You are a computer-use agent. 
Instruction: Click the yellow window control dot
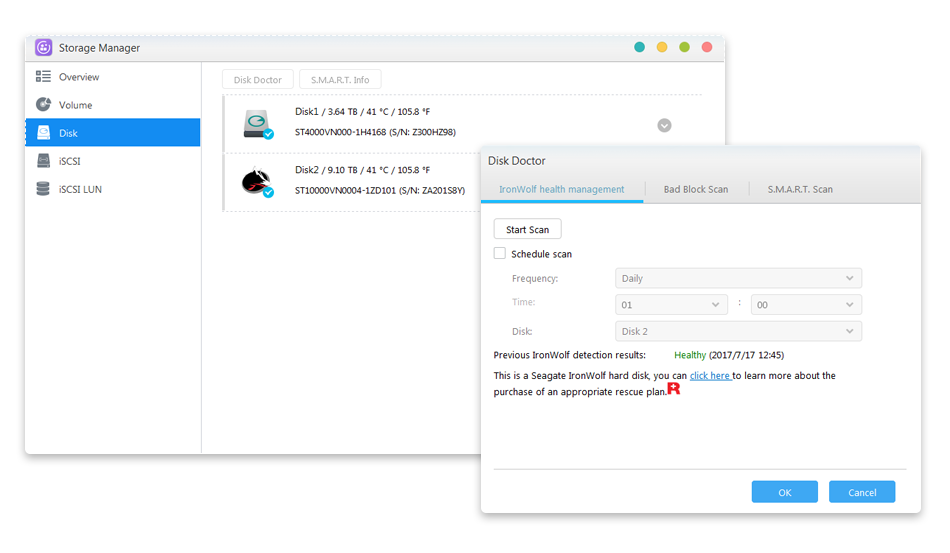662,47
